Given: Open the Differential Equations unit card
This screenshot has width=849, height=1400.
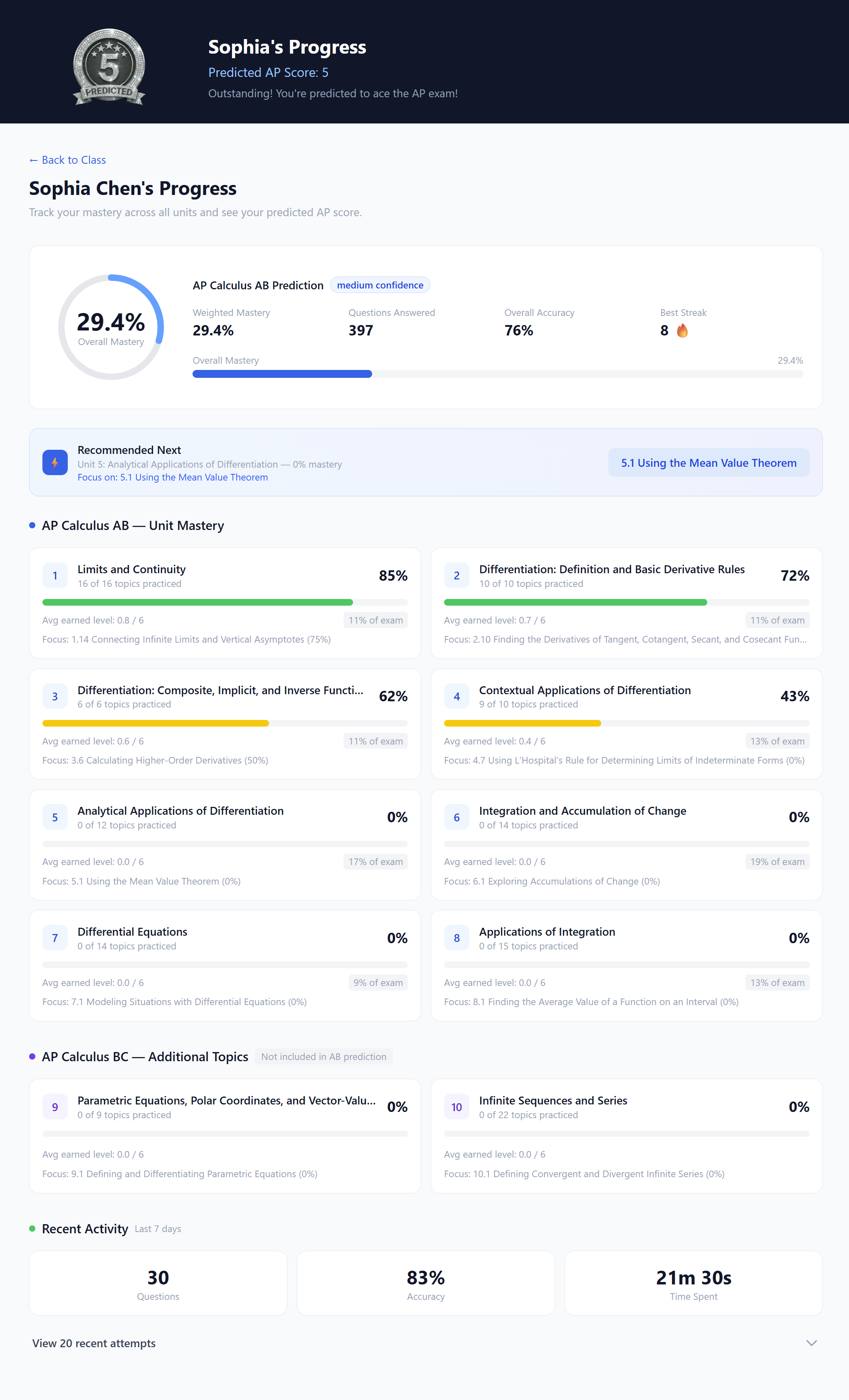Looking at the screenshot, I should pyautogui.click(x=225, y=965).
